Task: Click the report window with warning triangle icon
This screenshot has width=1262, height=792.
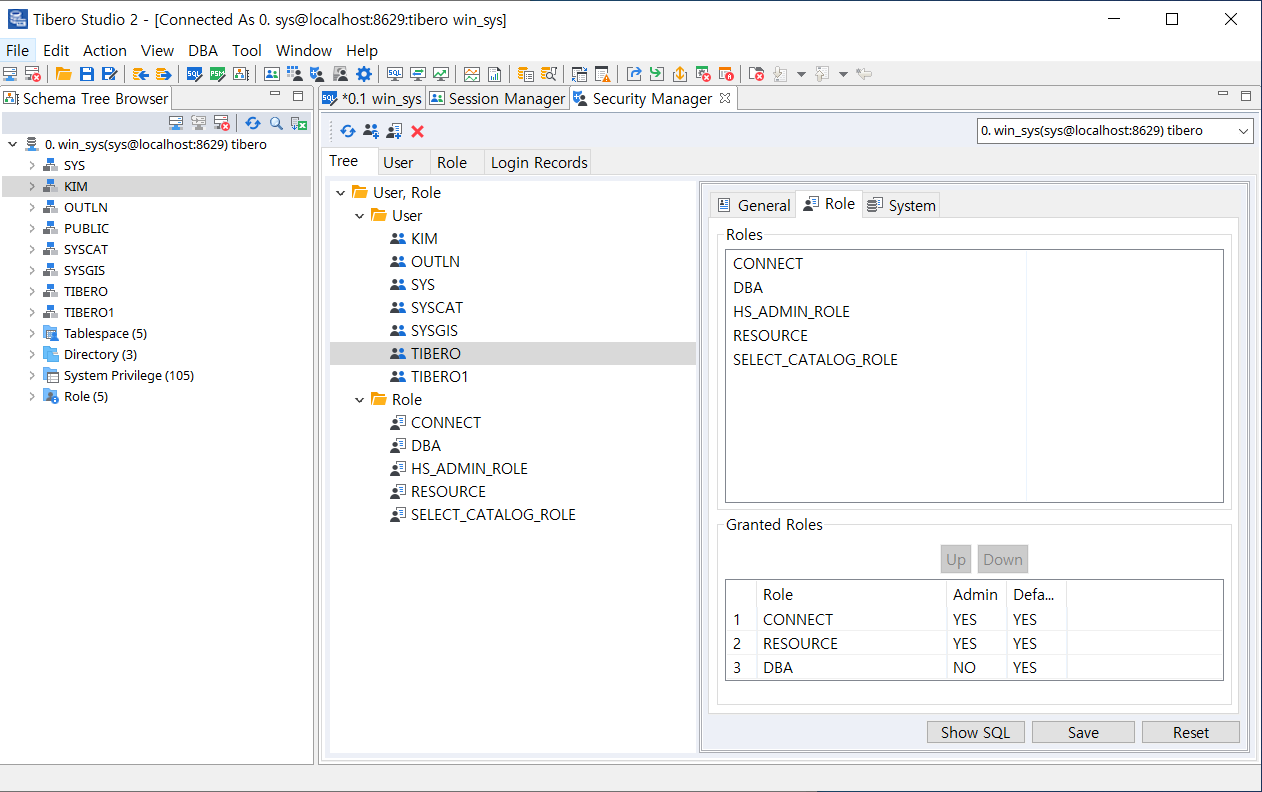Action: [602, 74]
